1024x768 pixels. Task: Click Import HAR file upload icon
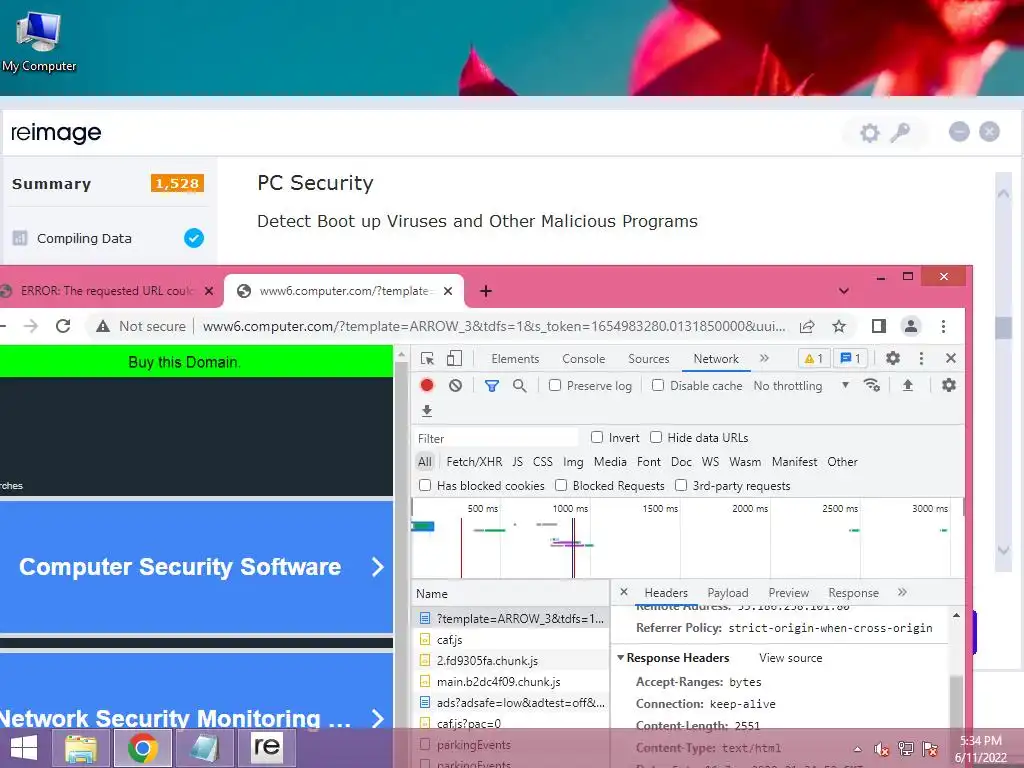[x=908, y=385]
